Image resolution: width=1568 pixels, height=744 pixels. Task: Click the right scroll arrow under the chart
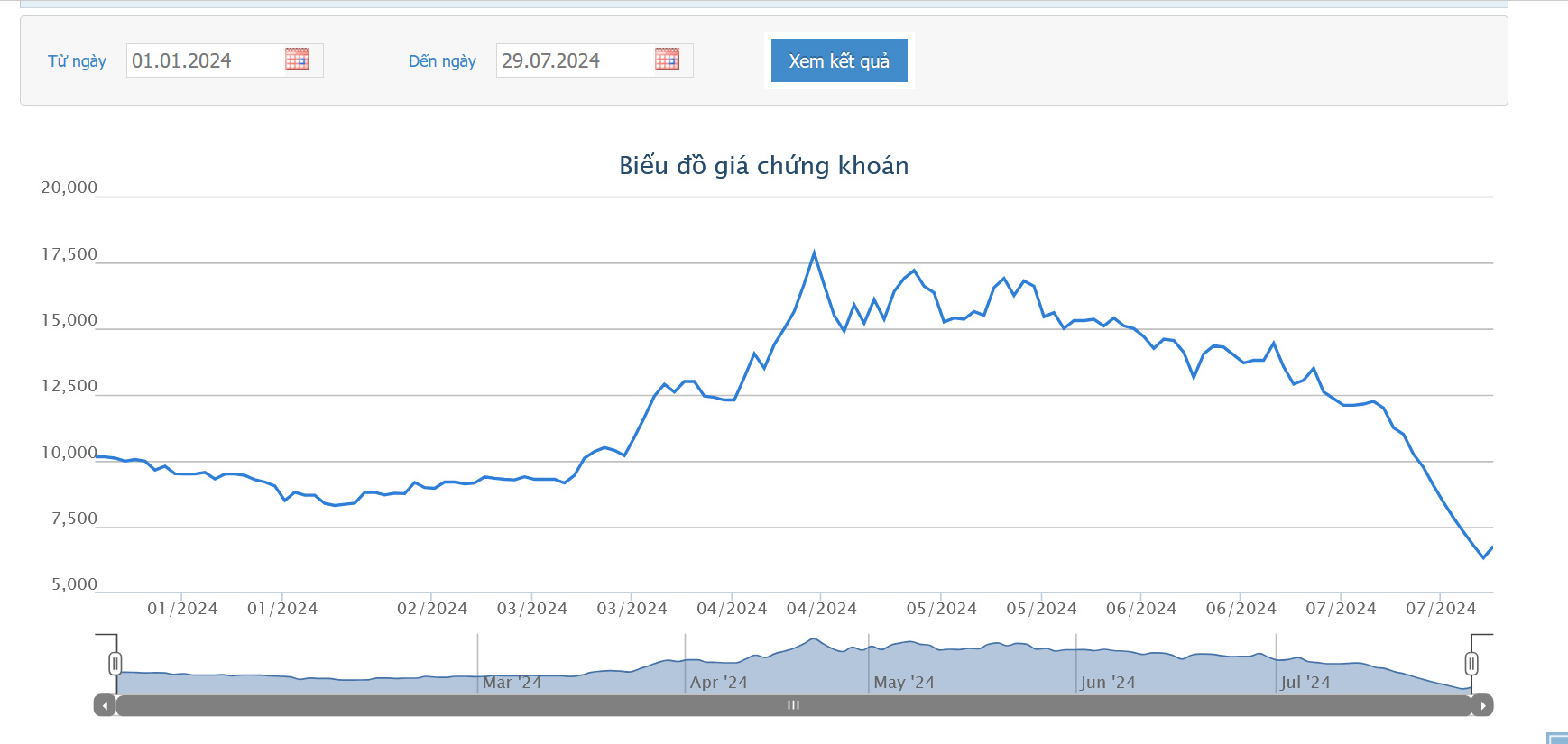1482,705
